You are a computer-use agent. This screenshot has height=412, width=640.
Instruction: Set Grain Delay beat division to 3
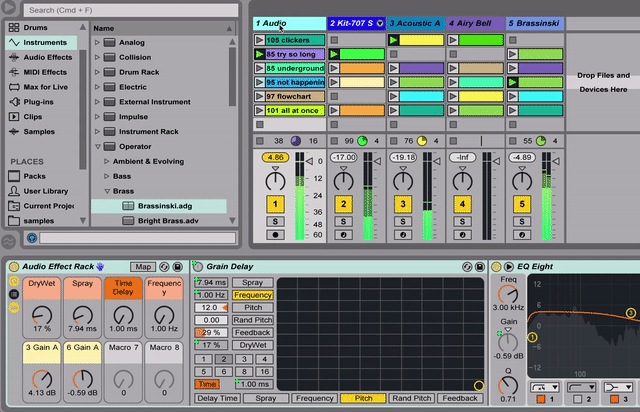click(244, 359)
